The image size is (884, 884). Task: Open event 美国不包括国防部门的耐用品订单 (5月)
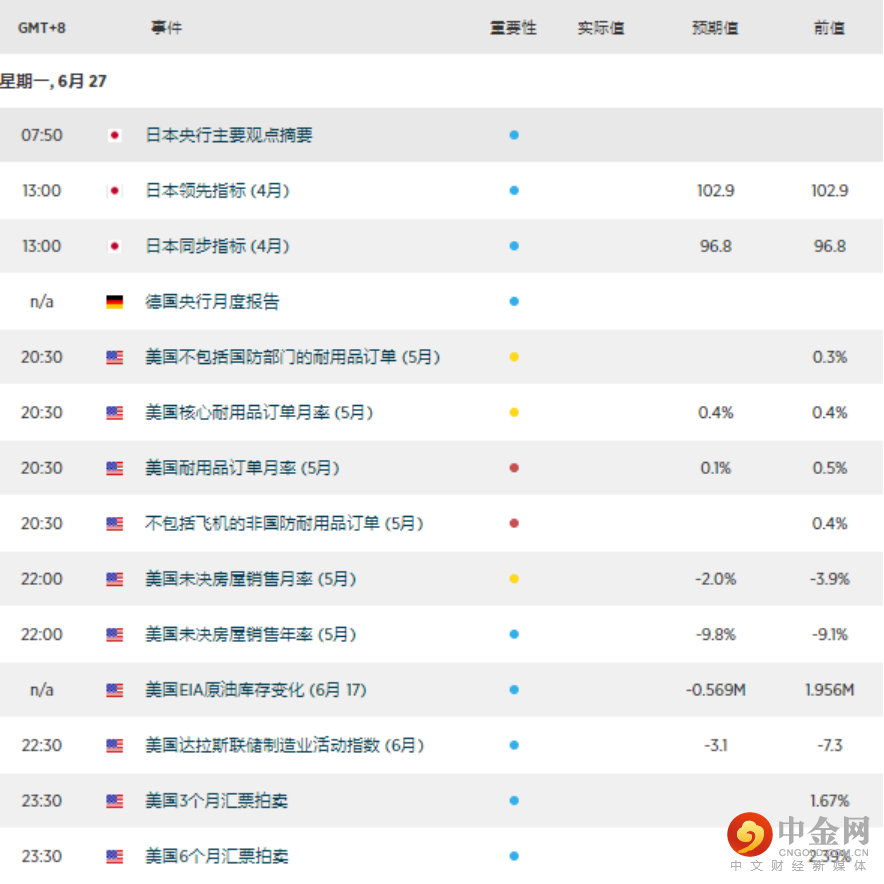click(x=293, y=357)
